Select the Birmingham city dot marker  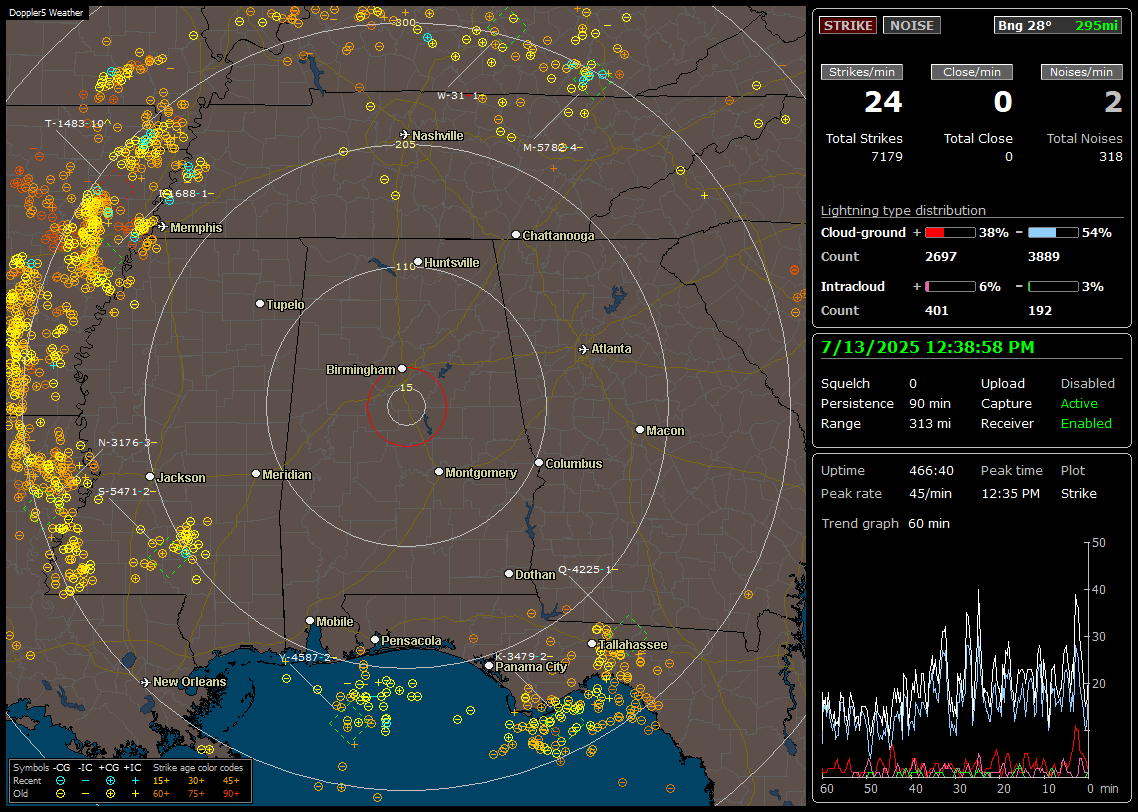coord(402,369)
